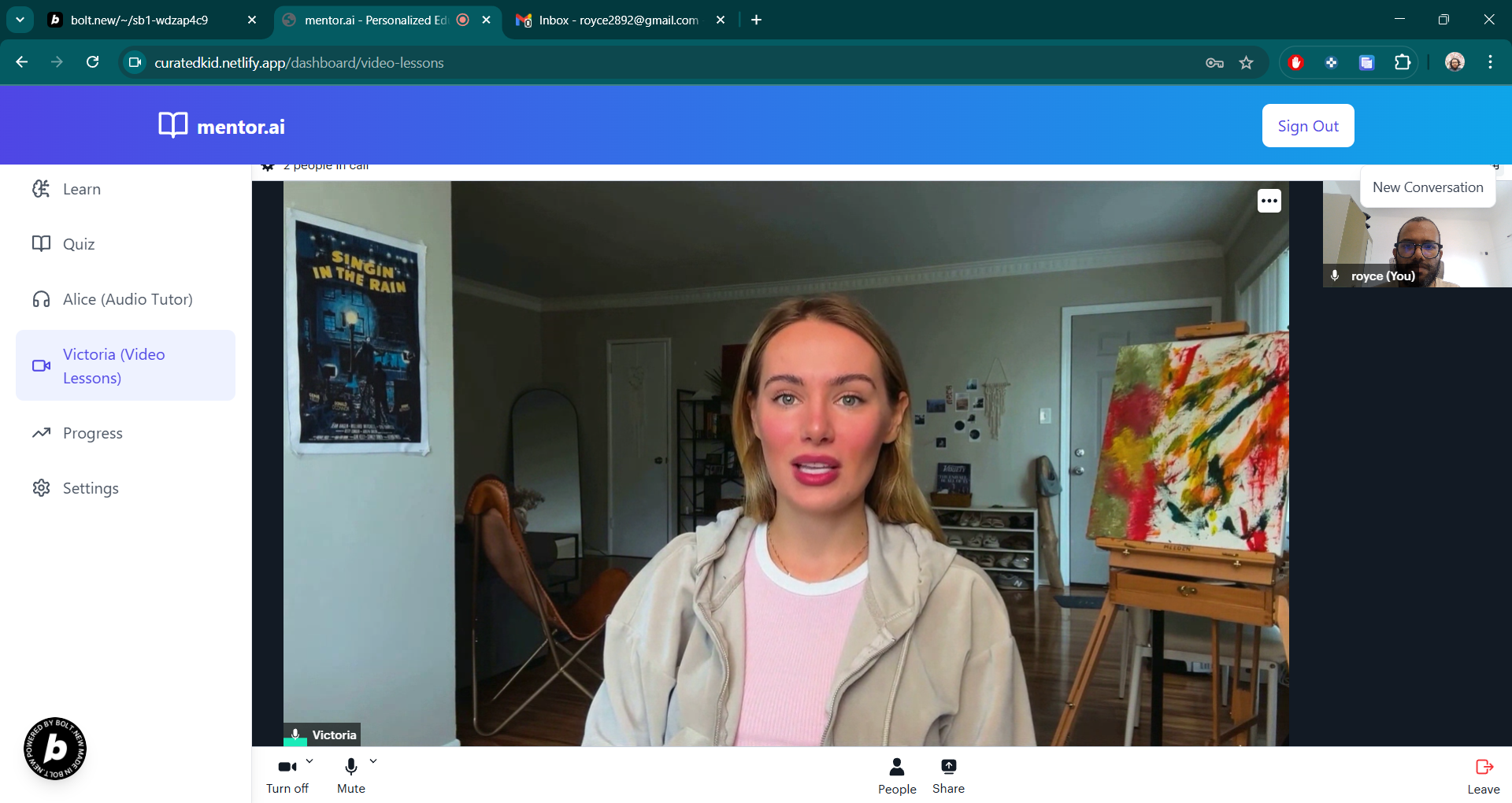Start a New Conversation
1512x803 pixels.
point(1428,187)
